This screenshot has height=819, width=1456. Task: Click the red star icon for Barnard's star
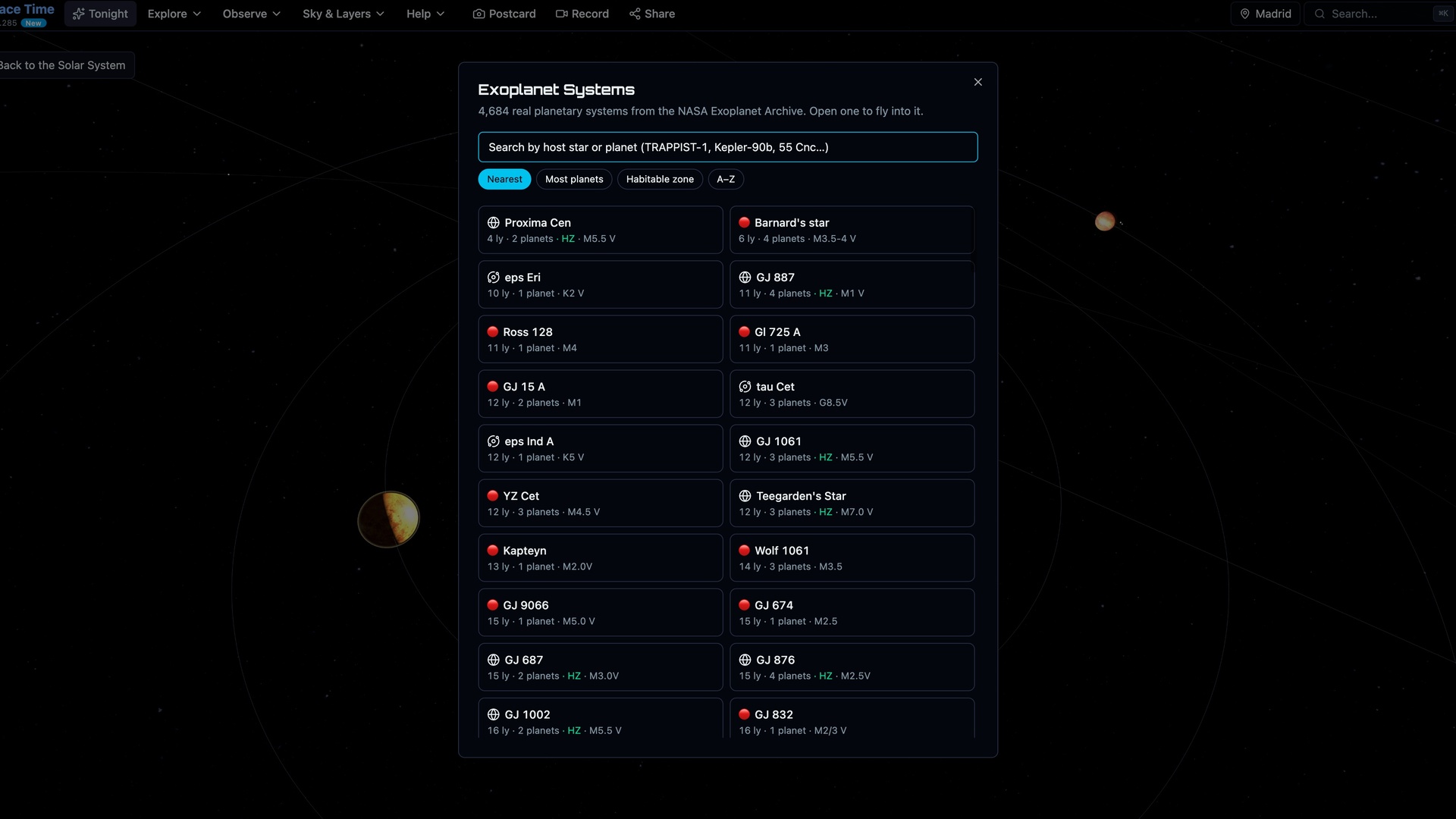point(745,222)
